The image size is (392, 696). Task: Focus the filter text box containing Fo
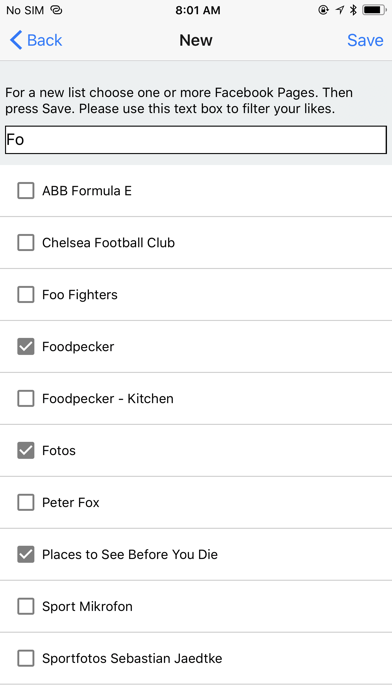(196, 140)
